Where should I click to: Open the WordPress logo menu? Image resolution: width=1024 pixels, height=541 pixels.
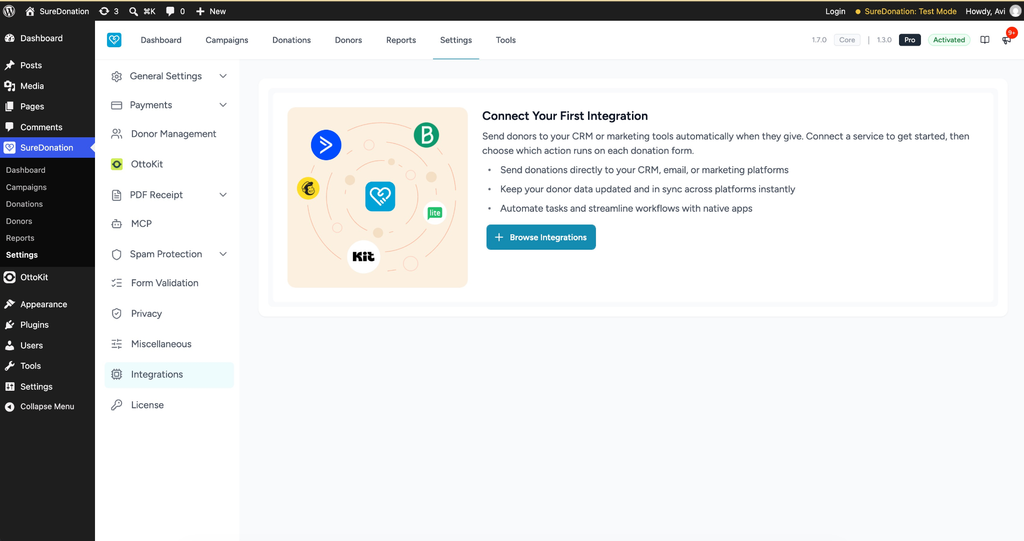click(x=9, y=11)
